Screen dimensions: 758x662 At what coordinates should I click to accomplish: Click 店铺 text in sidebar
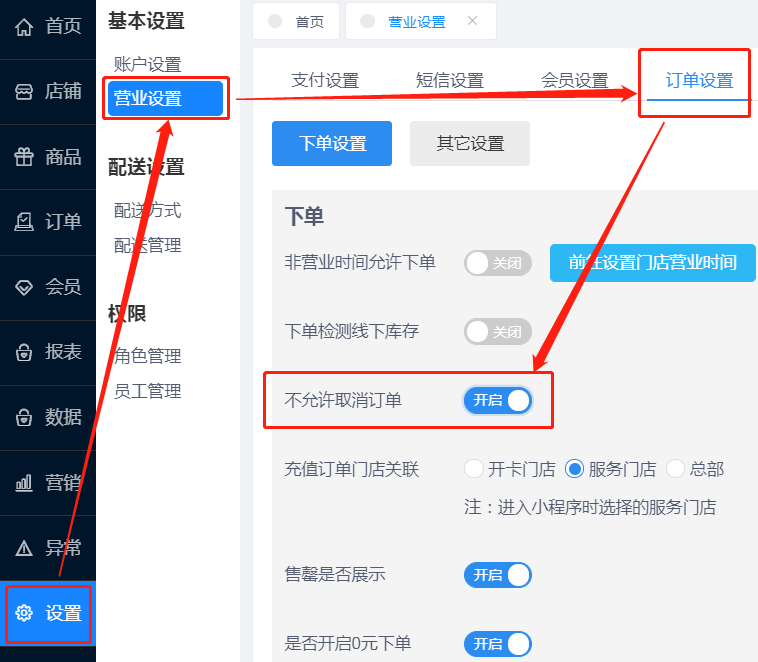tap(63, 91)
